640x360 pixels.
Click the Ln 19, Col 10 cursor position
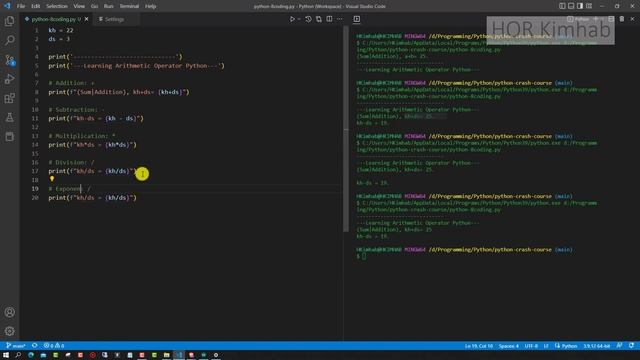[x=479, y=346]
